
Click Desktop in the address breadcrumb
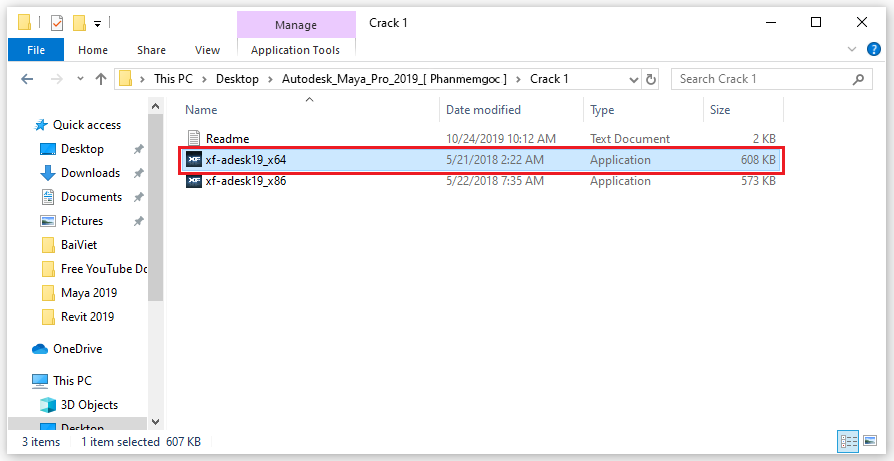click(237, 79)
